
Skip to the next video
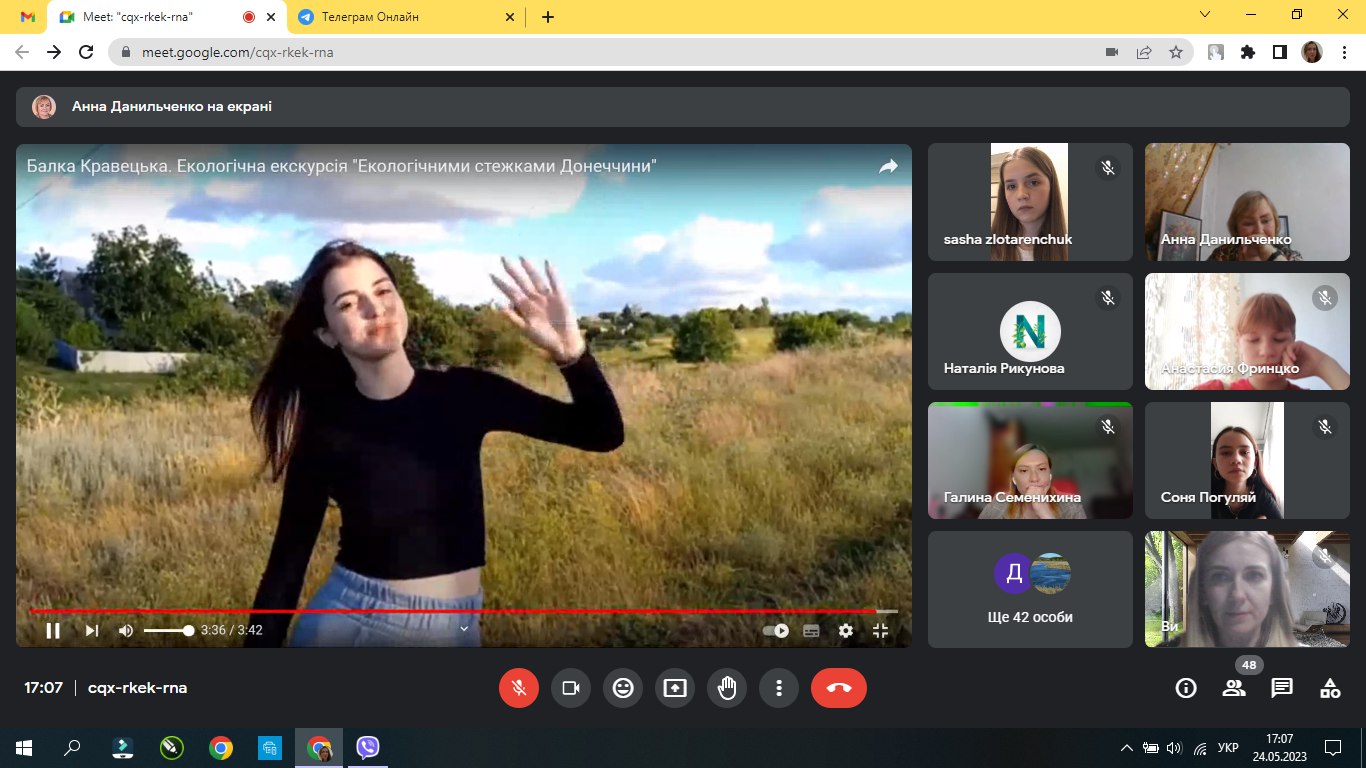[92, 630]
